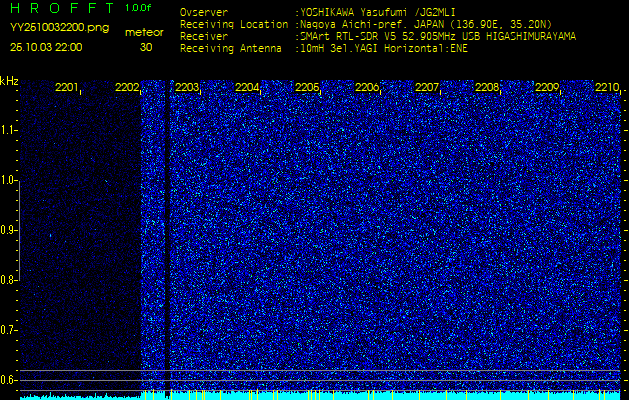
Task: Click the Receiver label
Action: pyautogui.click(x=204, y=37)
